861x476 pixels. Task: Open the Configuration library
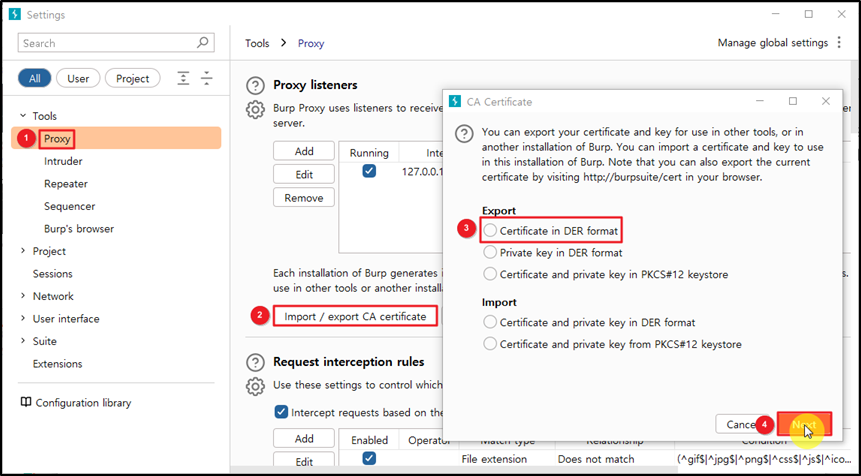[83, 402]
